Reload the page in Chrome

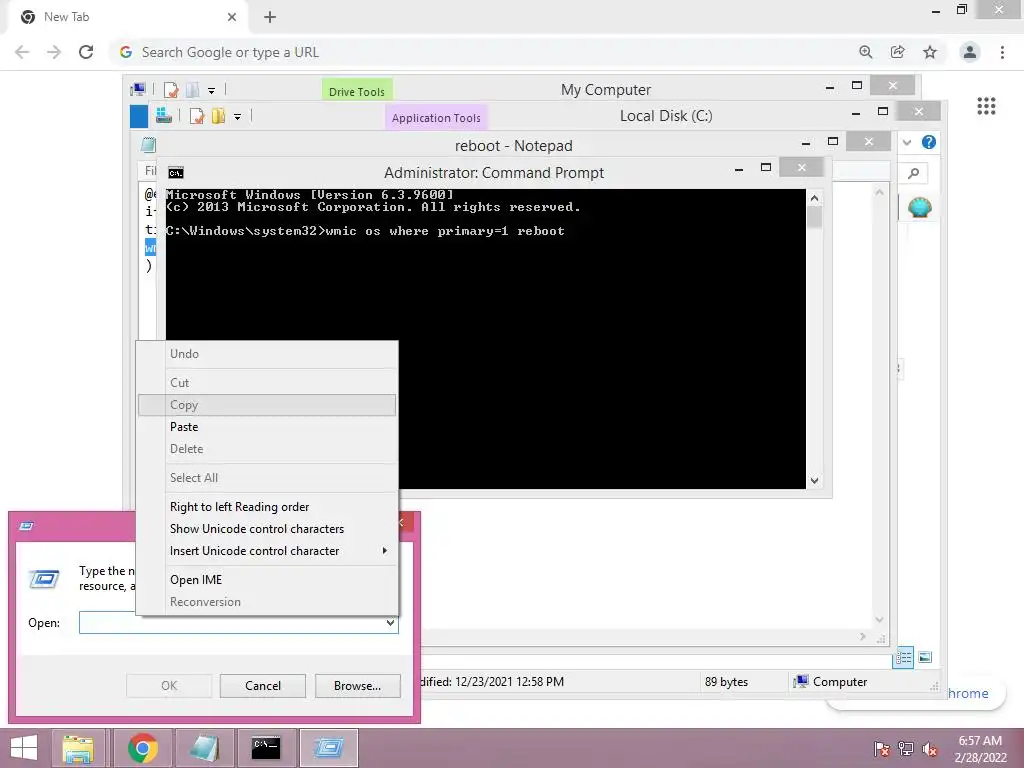coord(86,52)
